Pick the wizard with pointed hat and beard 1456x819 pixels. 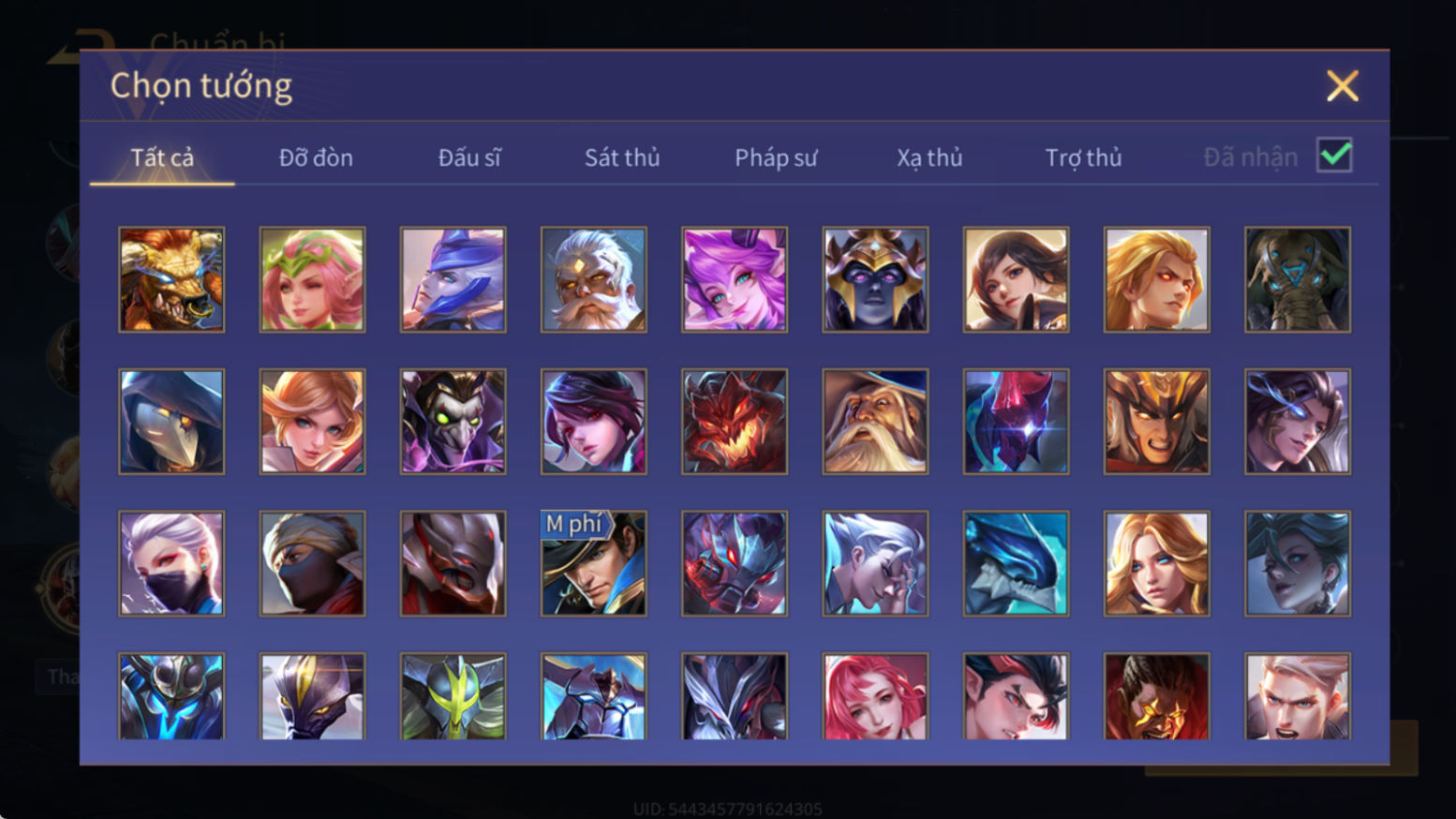coord(875,422)
